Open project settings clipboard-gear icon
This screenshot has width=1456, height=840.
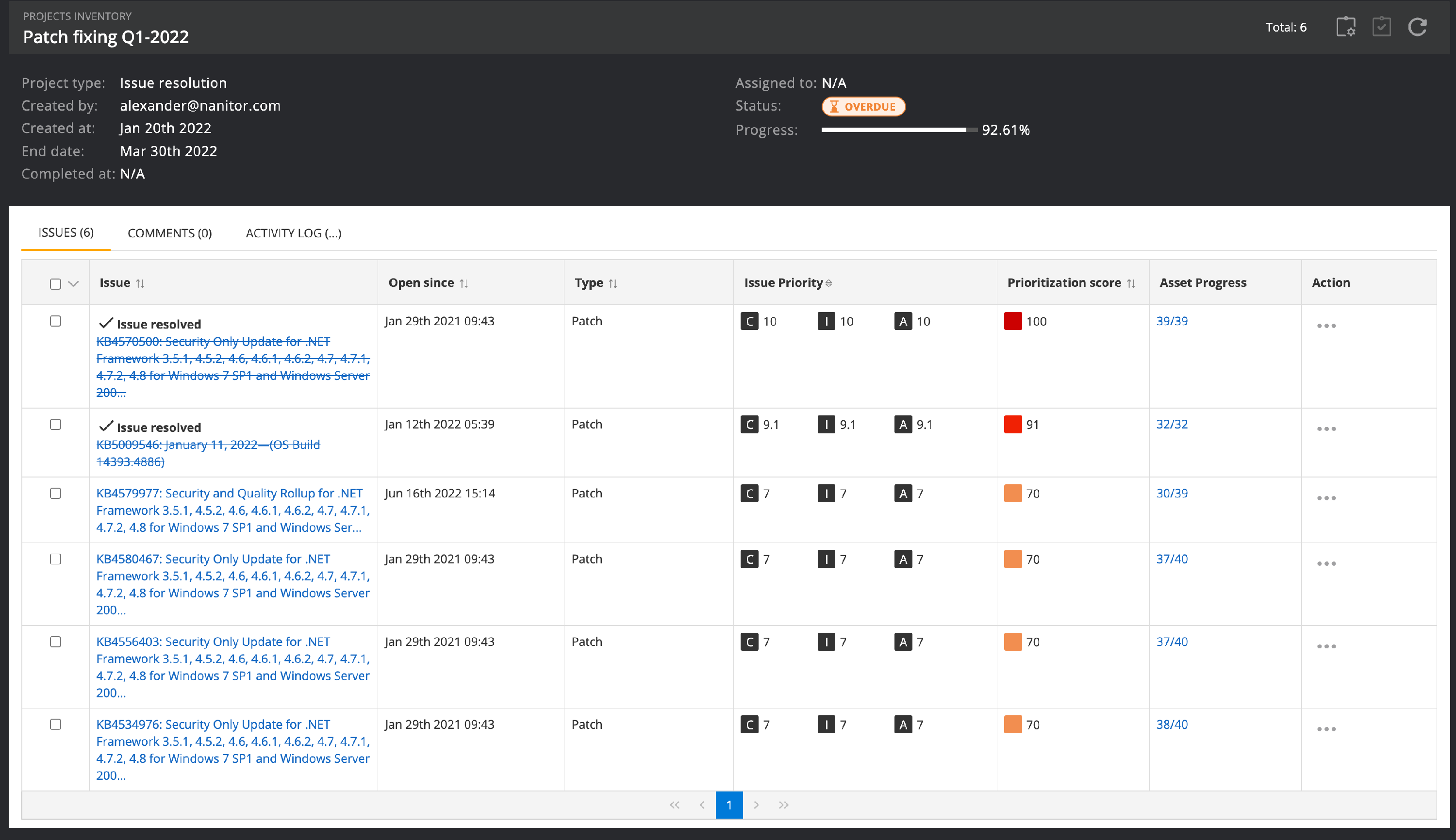(x=1345, y=27)
